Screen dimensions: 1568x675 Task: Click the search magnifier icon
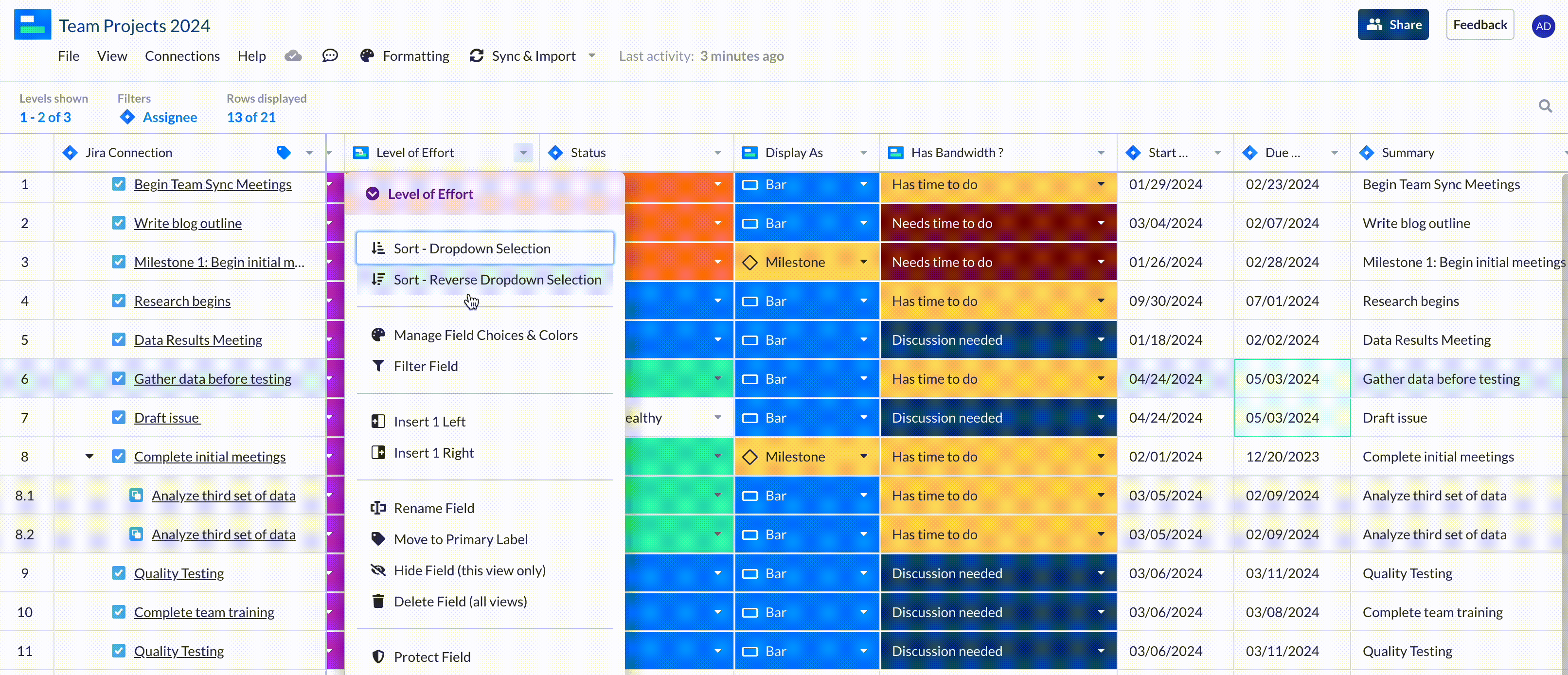pyautogui.click(x=1545, y=106)
